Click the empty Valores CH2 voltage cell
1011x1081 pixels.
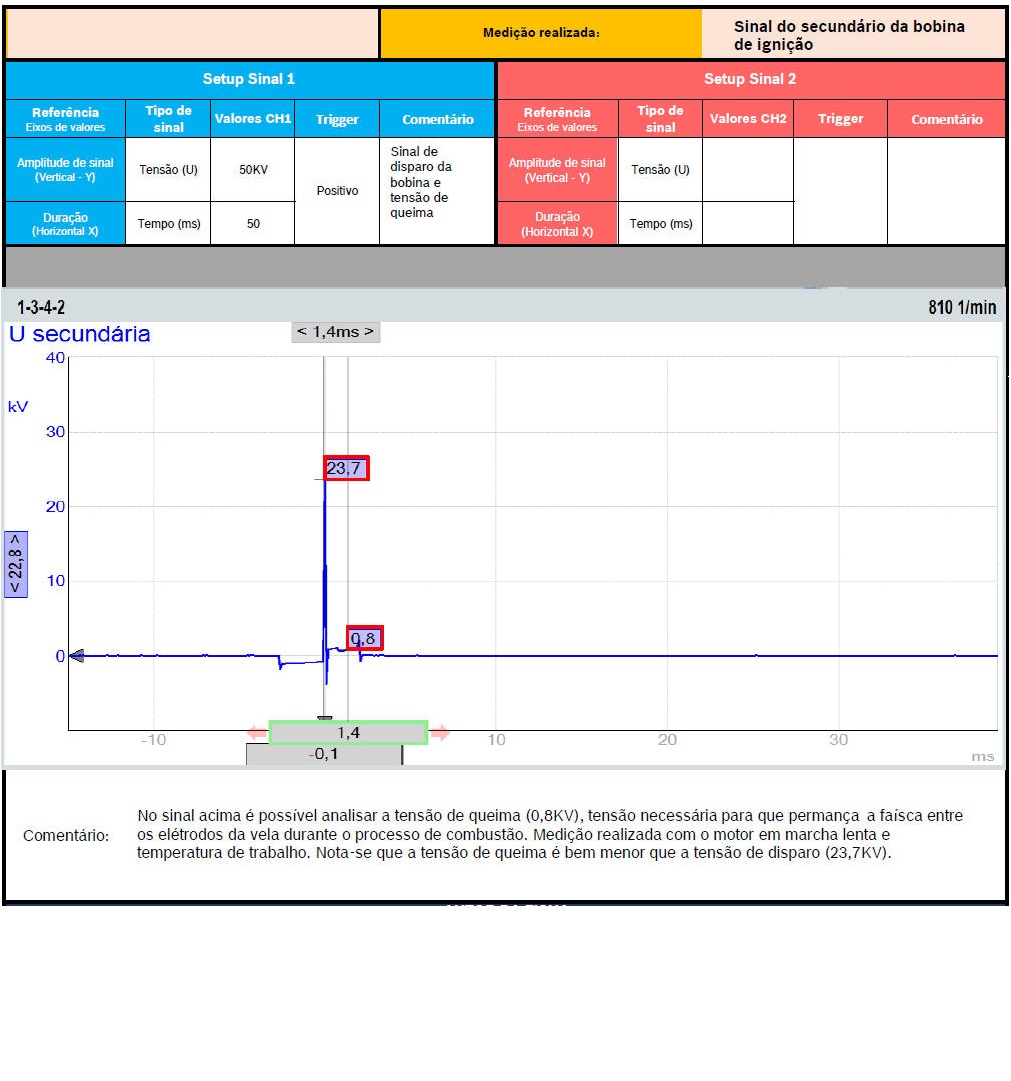747,169
